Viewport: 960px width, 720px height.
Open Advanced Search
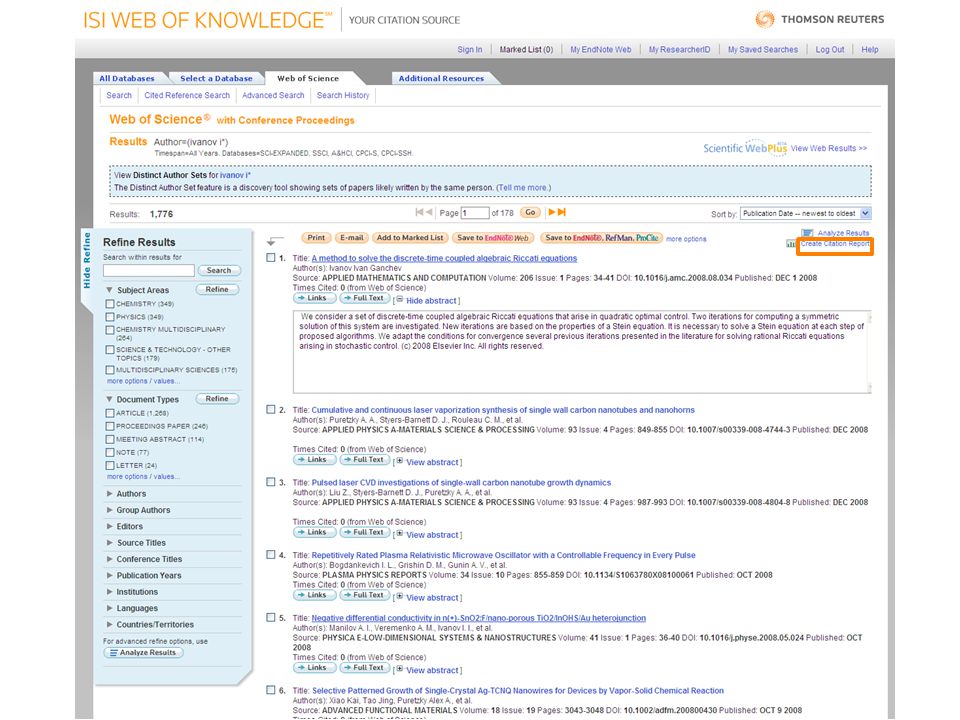coord(273,96)
